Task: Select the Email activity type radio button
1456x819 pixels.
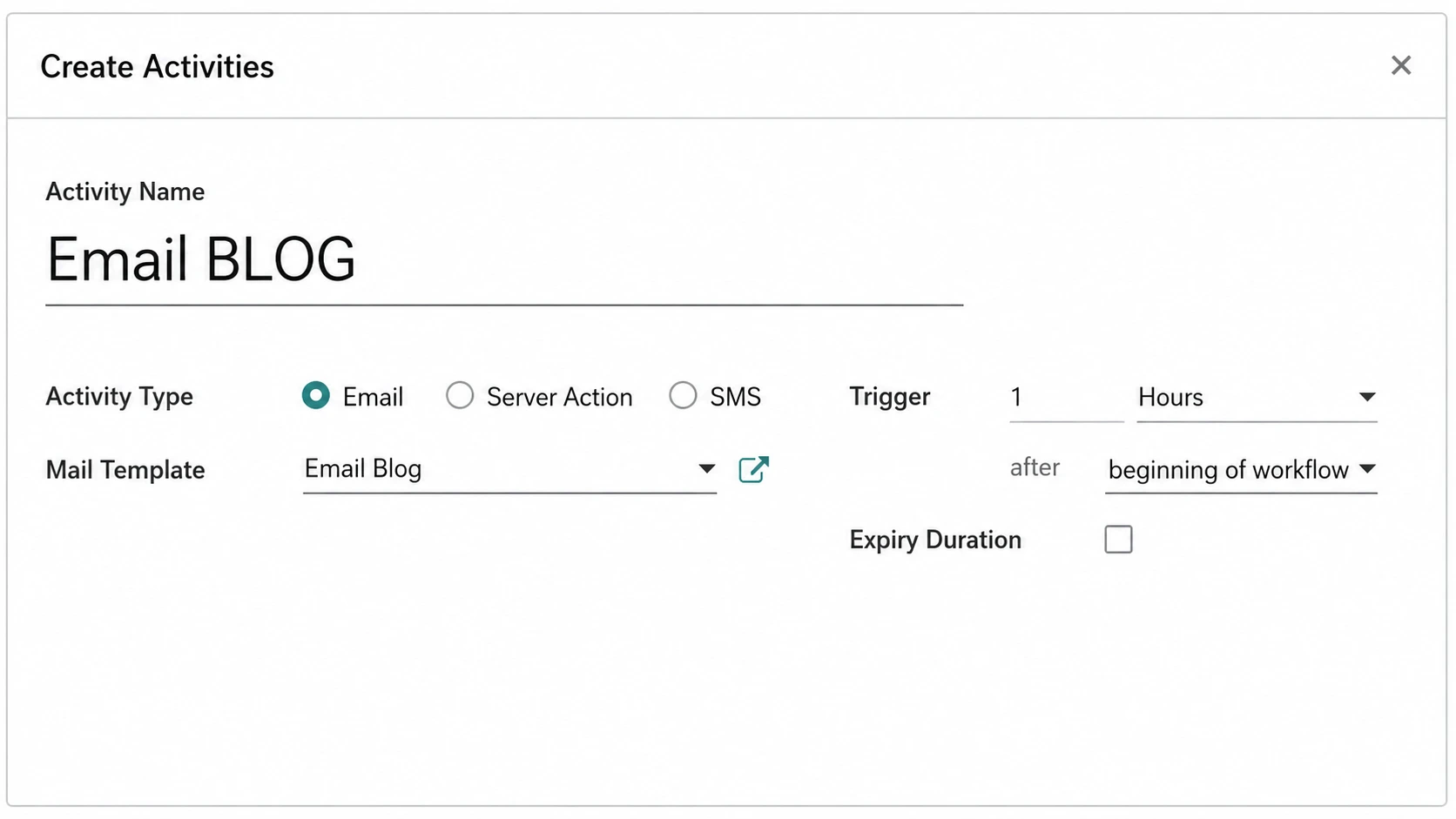Action: coord(315,396)
